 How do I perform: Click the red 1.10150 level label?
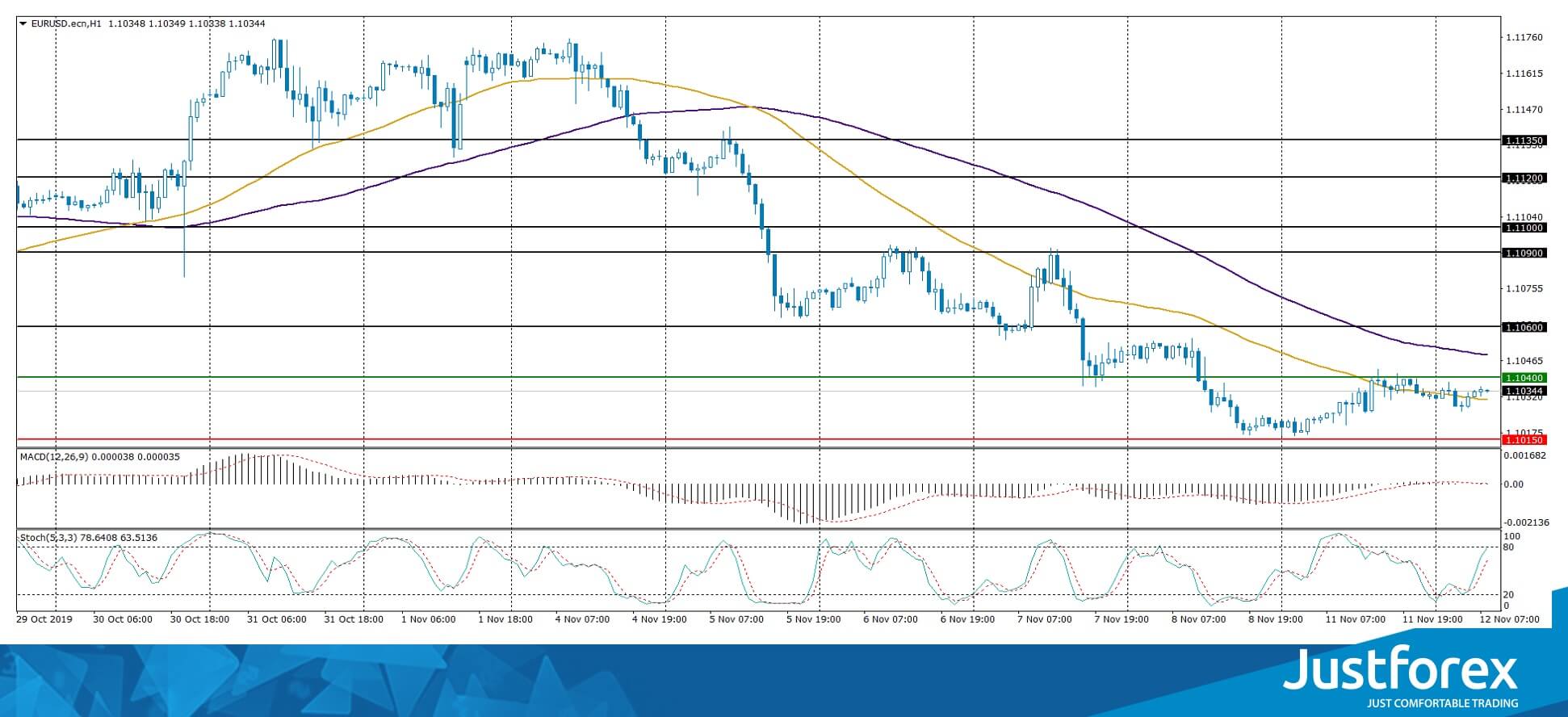pos(1523,440)
